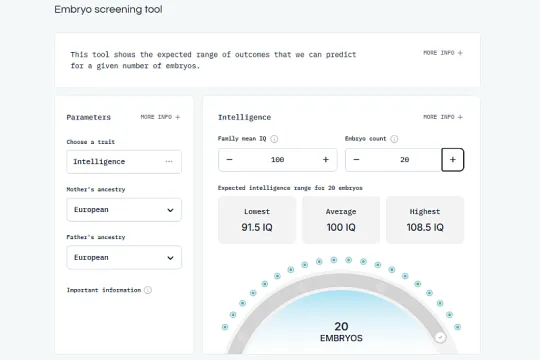Screen dimensions: 540x360
Task: Expand More Info in the Intelligence panel
Action: tap(443, 117)
